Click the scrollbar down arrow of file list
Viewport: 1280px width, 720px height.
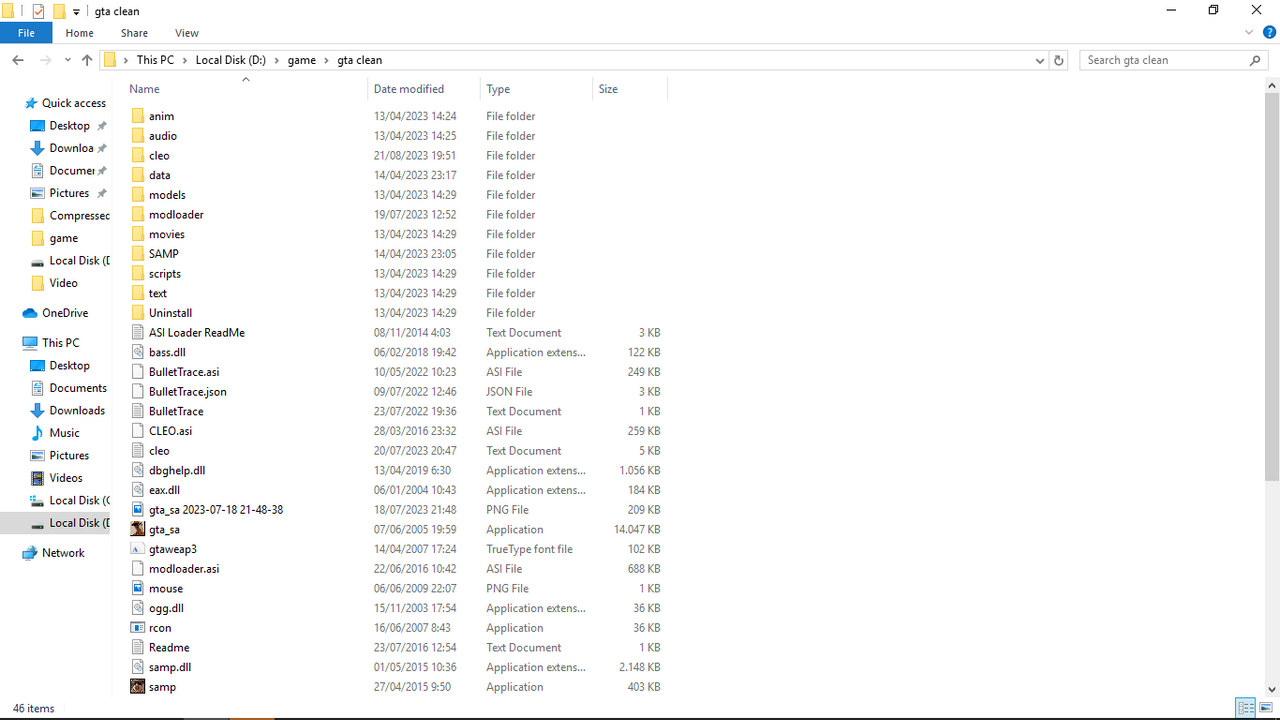point(1272,689)
